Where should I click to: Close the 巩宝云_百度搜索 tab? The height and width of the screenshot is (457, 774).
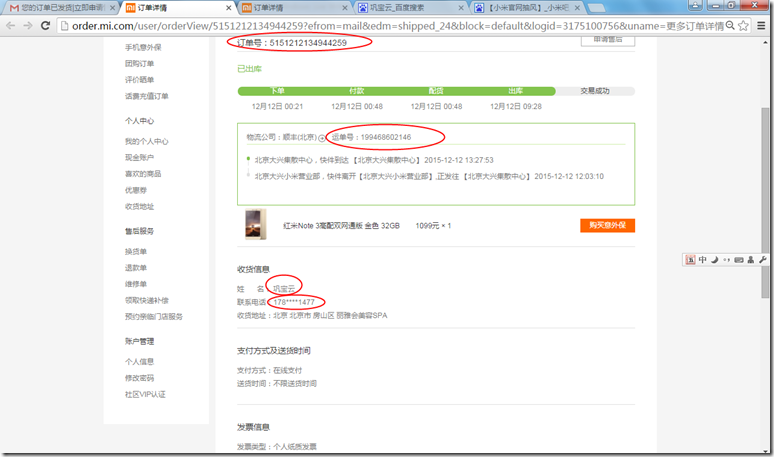point(461,8)
